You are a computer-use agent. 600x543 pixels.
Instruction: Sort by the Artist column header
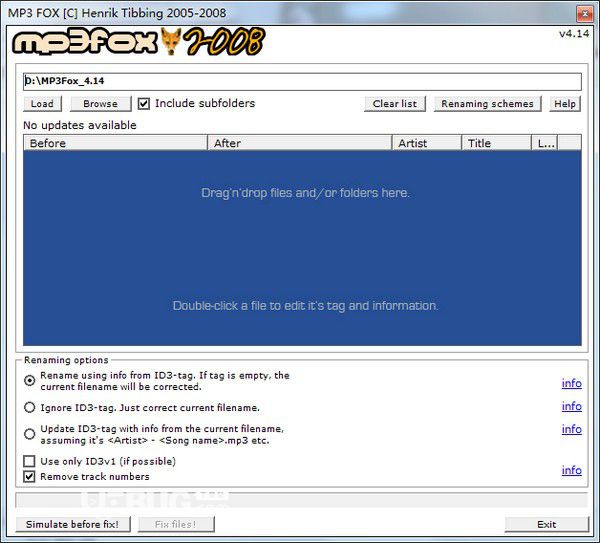[427, 143]
